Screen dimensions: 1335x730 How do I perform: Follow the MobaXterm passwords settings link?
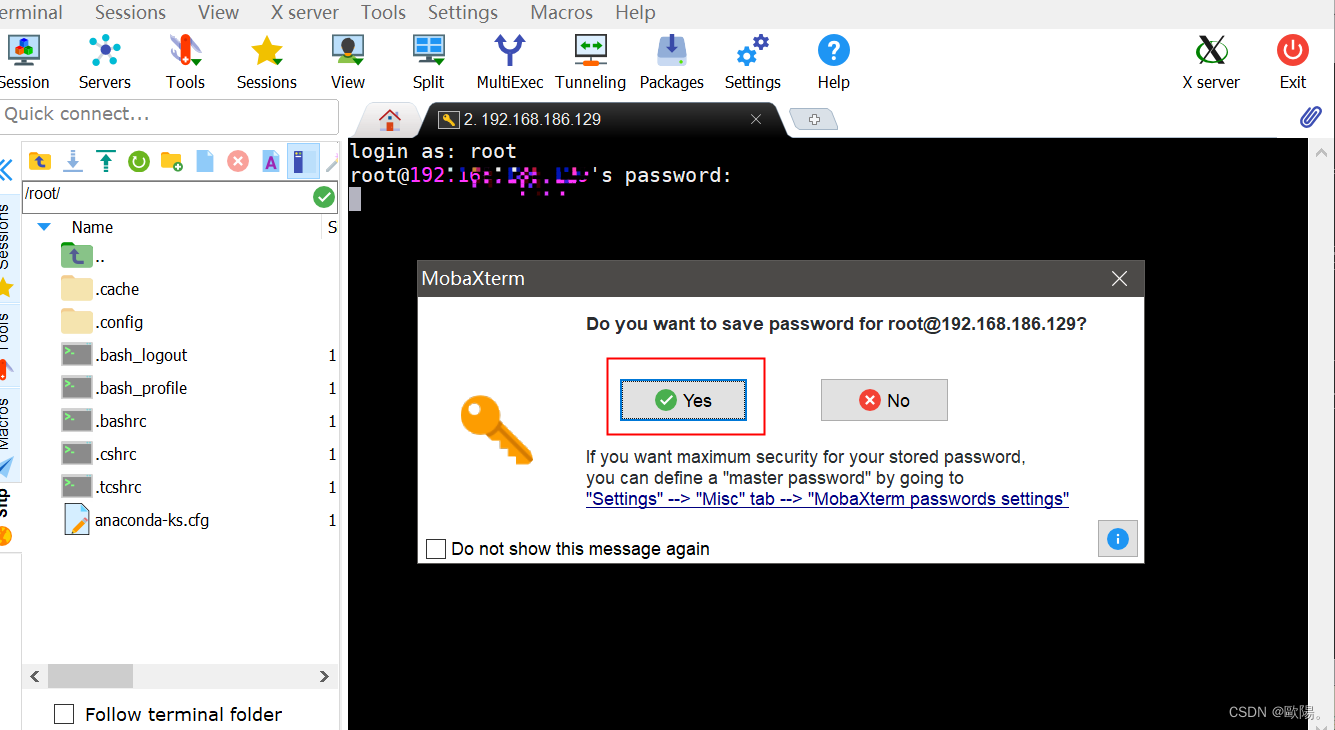(827, 499)
